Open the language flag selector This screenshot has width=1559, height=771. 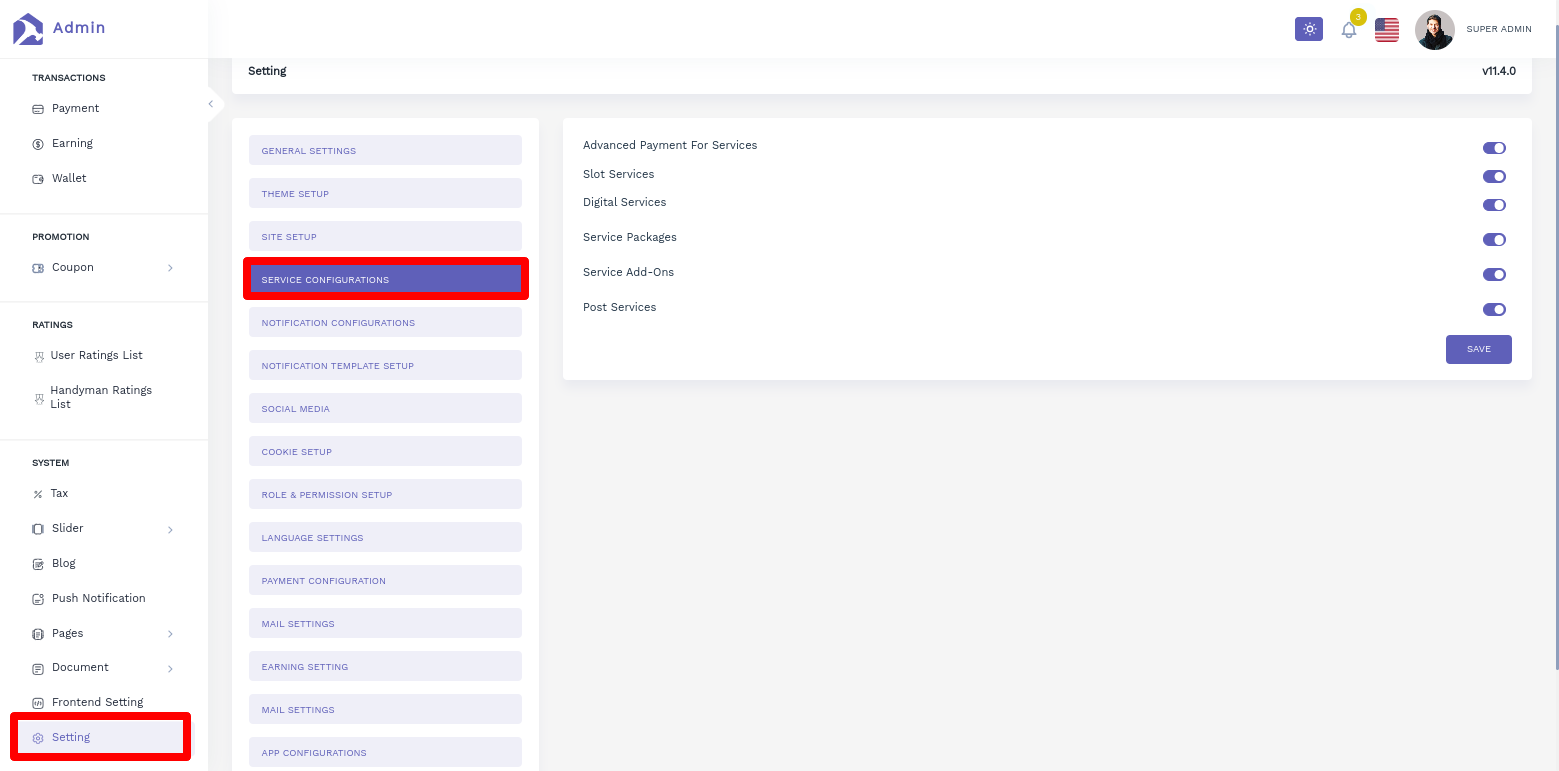1387,30
